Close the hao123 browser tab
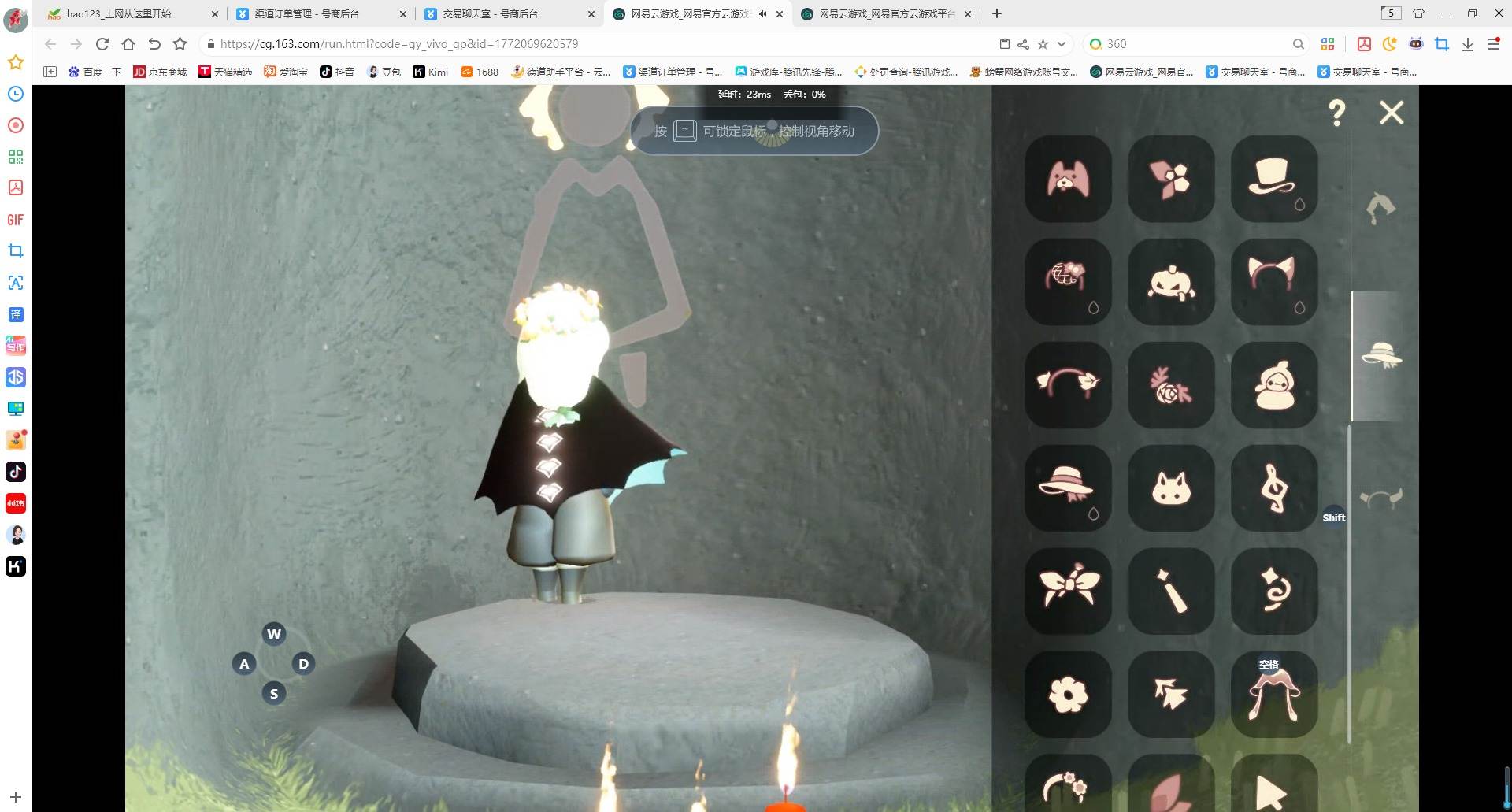1512x812 pixels. (214, 14)
